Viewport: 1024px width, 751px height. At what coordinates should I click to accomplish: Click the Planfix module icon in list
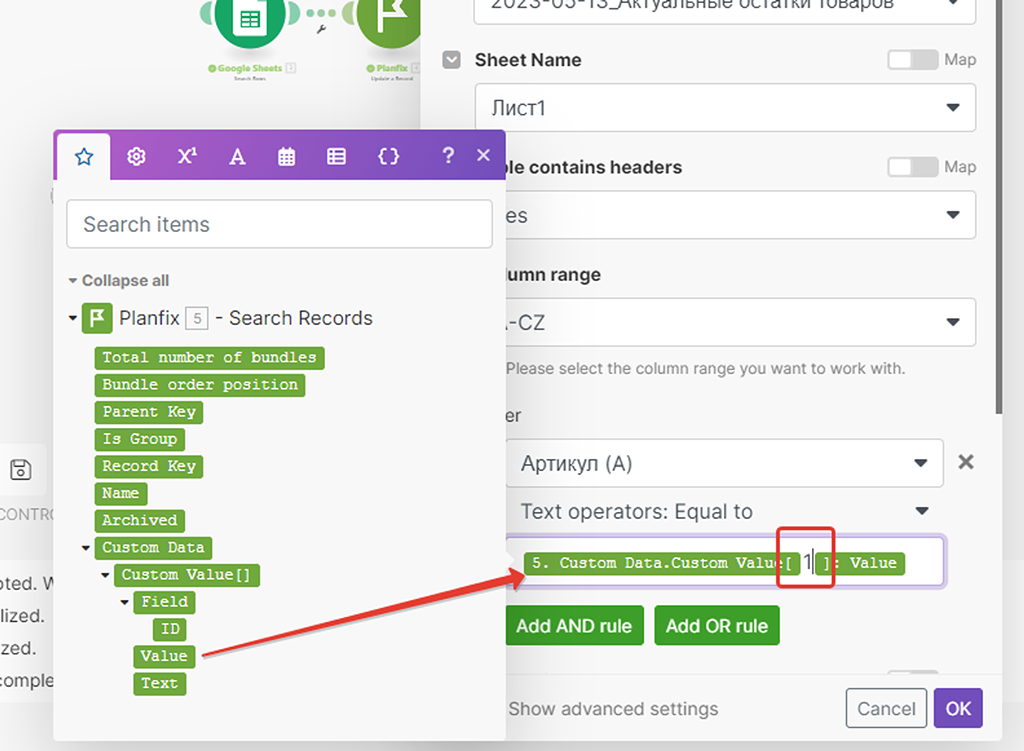click(x=97, y=318)
